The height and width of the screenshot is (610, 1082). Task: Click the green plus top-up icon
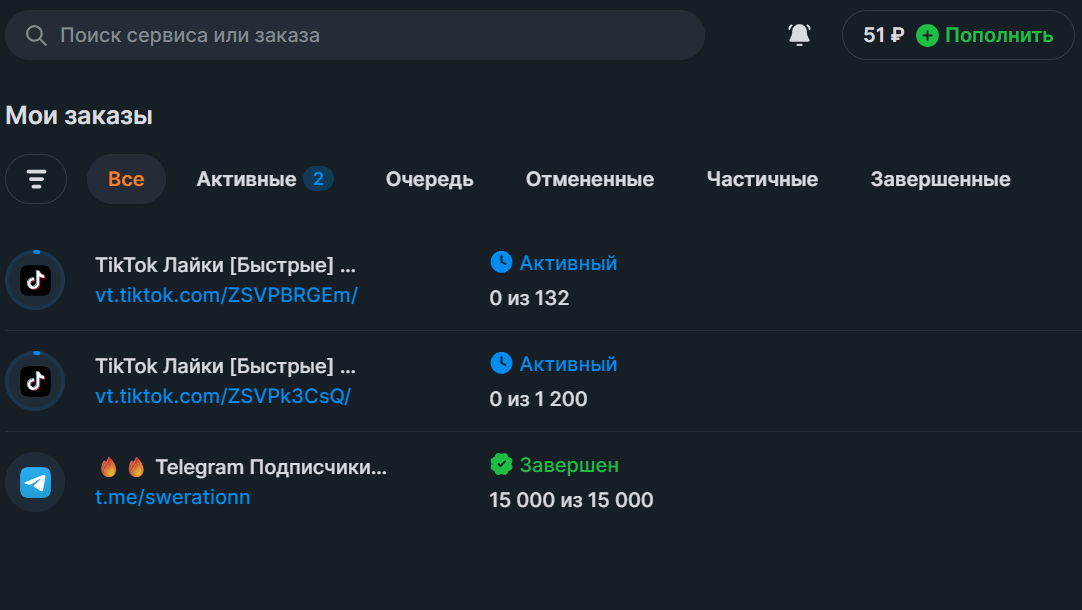tap(927, 35)
